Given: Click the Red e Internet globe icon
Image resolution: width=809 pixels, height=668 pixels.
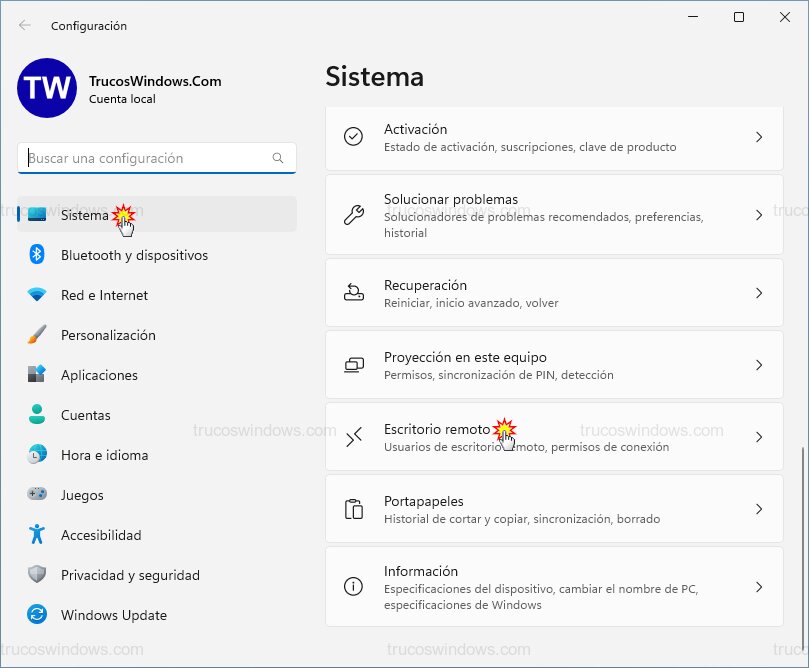Looking at the screenshot, I should tap(36, 295).
